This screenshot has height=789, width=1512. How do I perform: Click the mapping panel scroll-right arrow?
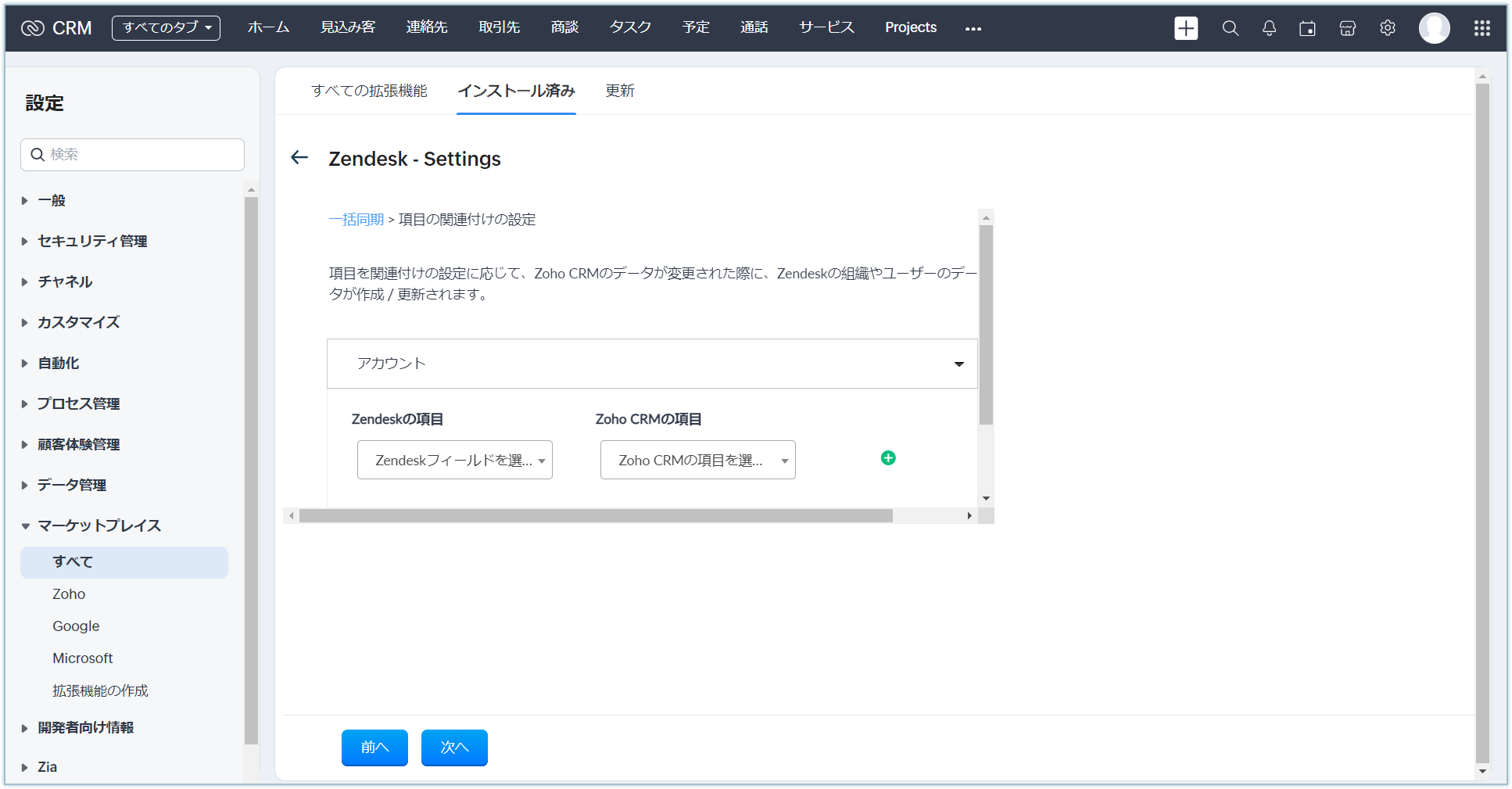[969, 516]
